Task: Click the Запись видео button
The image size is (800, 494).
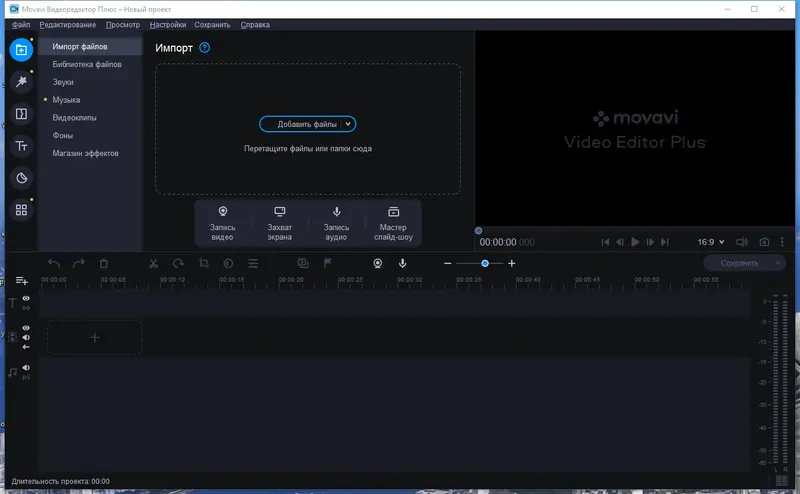Action: click(222, 223)
